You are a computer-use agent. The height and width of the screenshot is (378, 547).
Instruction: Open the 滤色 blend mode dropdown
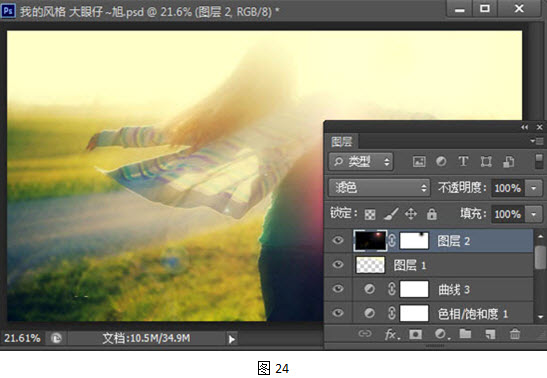(x=379, y=188)
